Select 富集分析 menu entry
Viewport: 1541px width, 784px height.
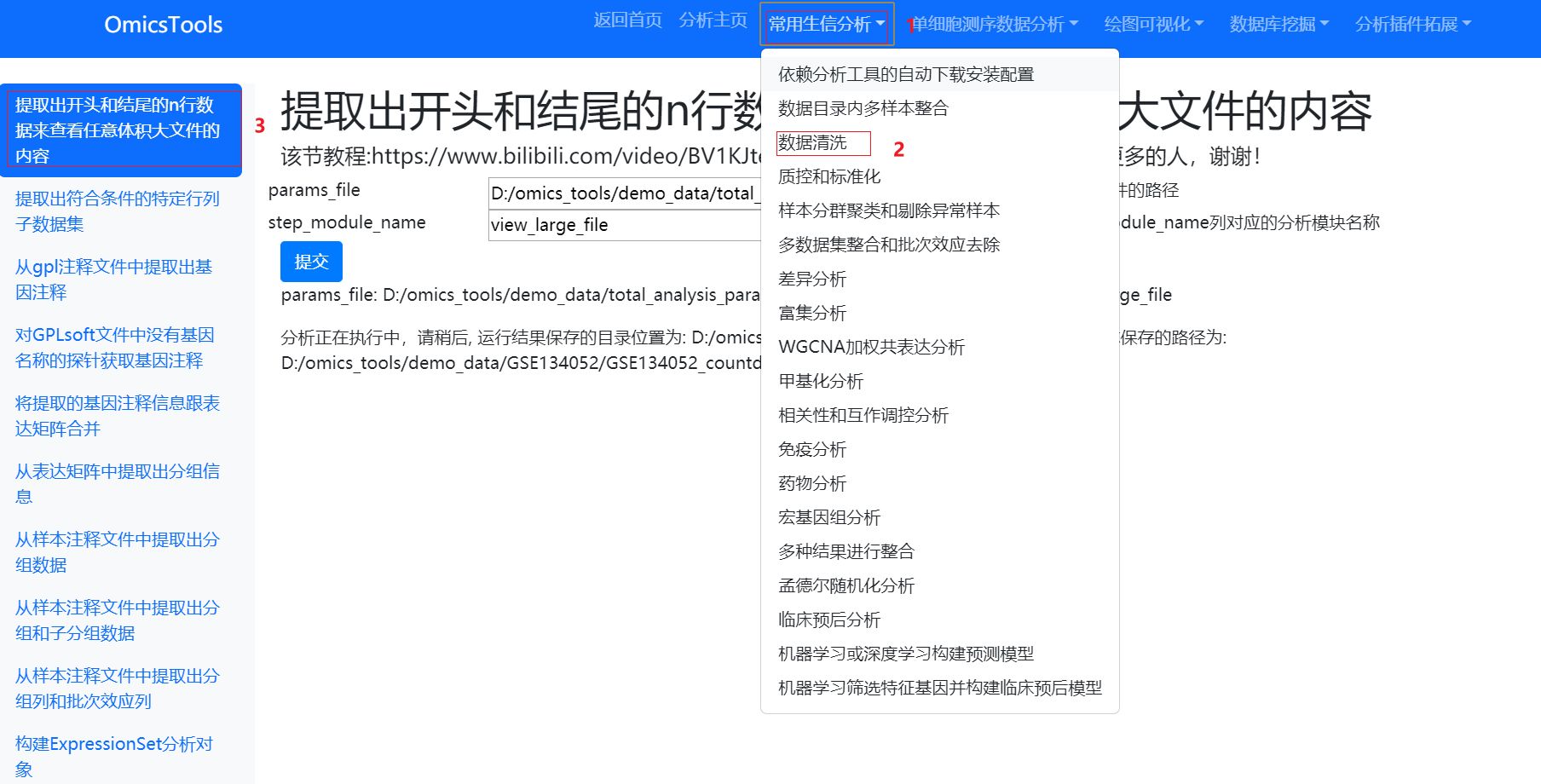click(x=811, y=313)
